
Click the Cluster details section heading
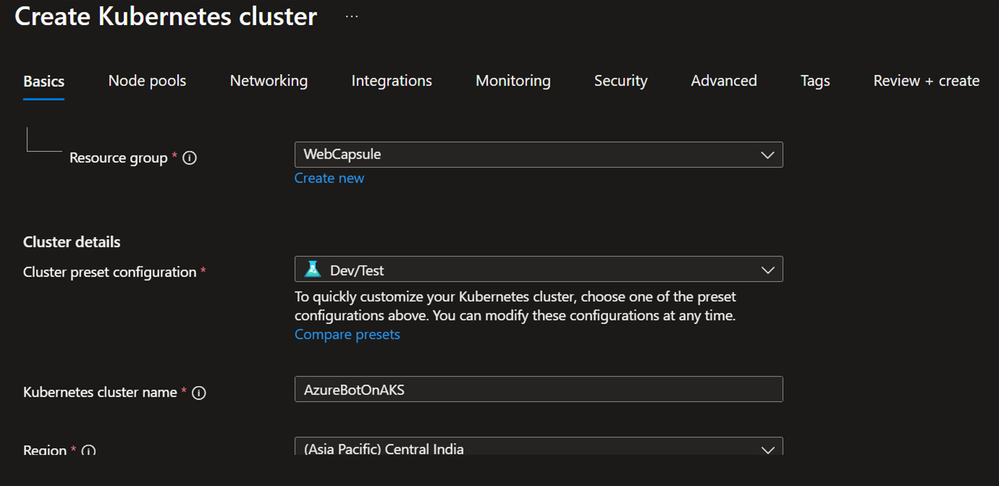click(x=72, y=242)
